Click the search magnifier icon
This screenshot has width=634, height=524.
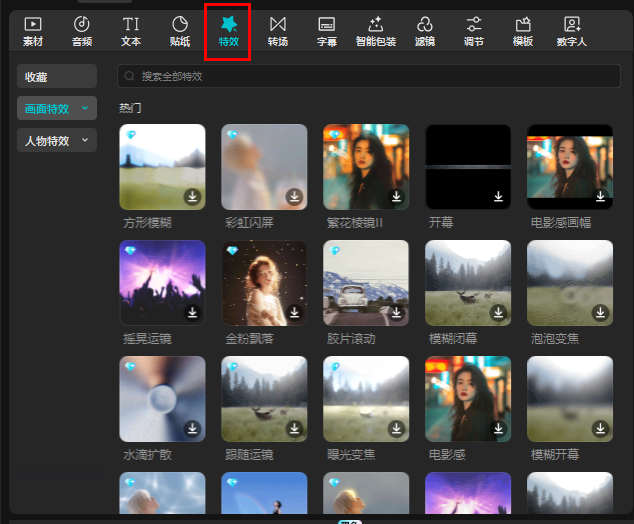click(129, 76)
